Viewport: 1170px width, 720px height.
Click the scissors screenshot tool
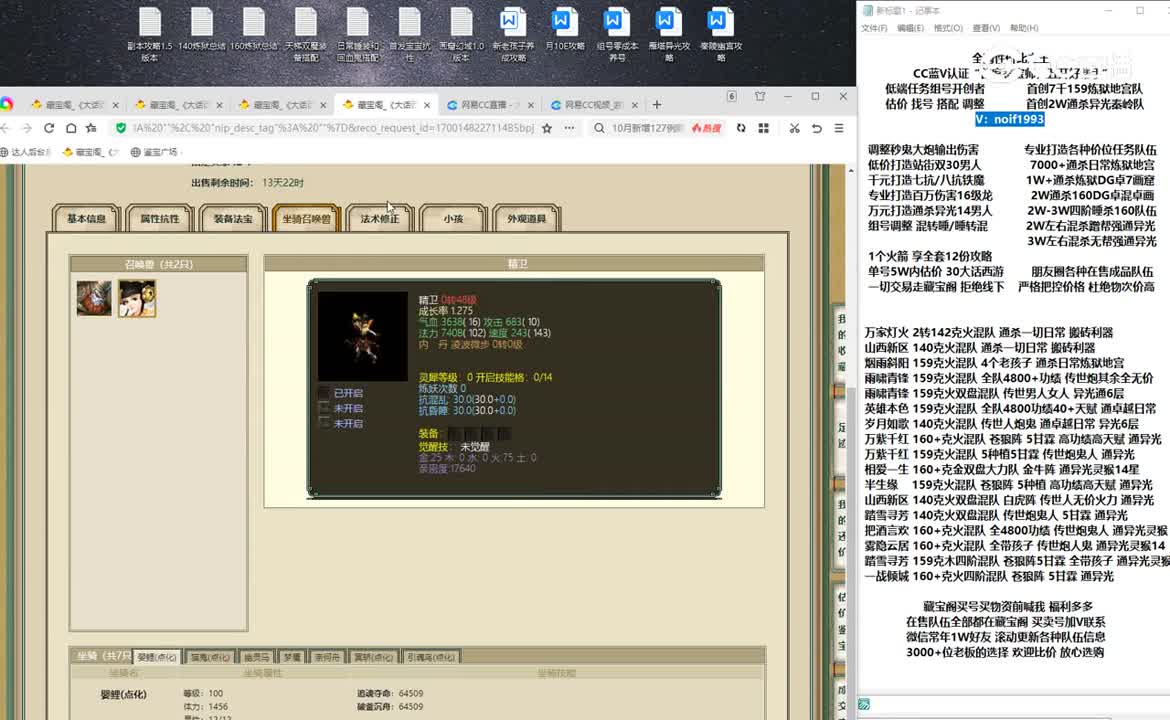click(794, 128)
